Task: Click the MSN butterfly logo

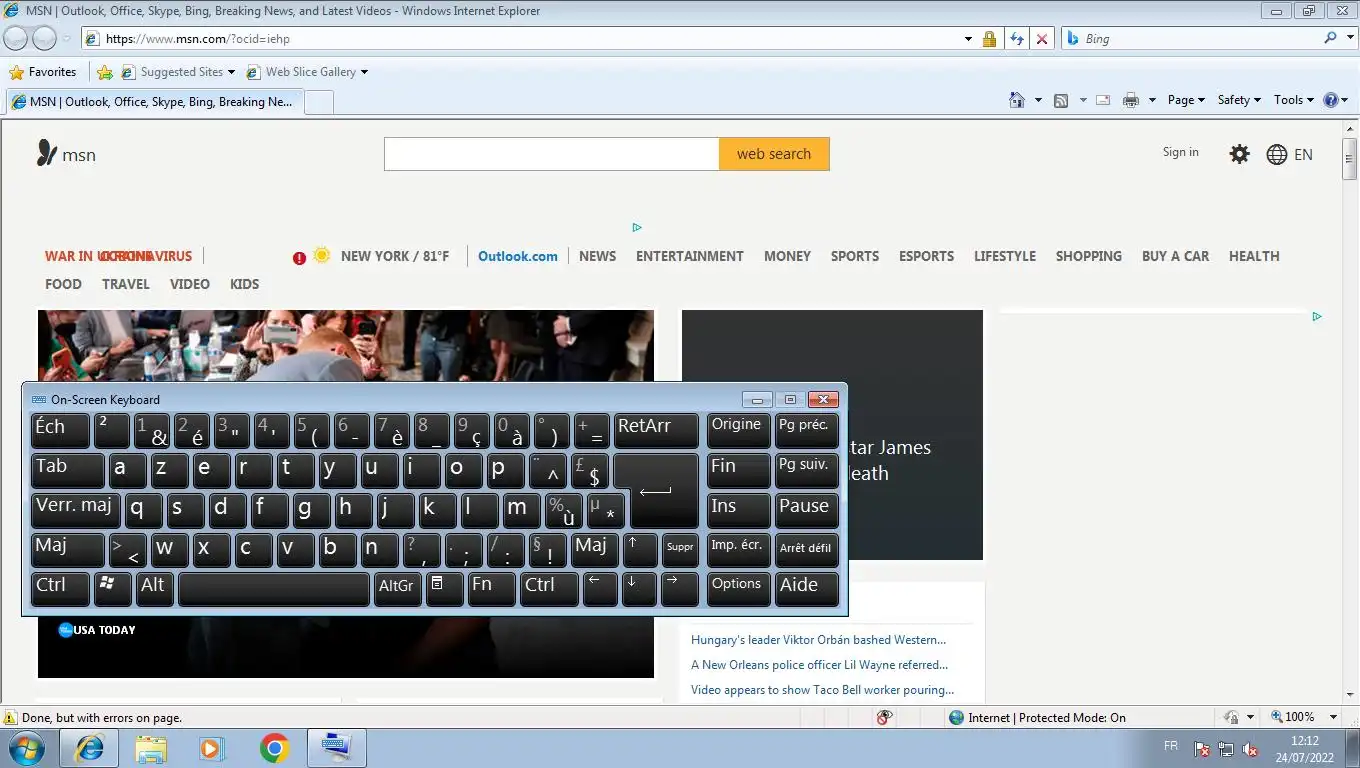Action: pos(47,153)
